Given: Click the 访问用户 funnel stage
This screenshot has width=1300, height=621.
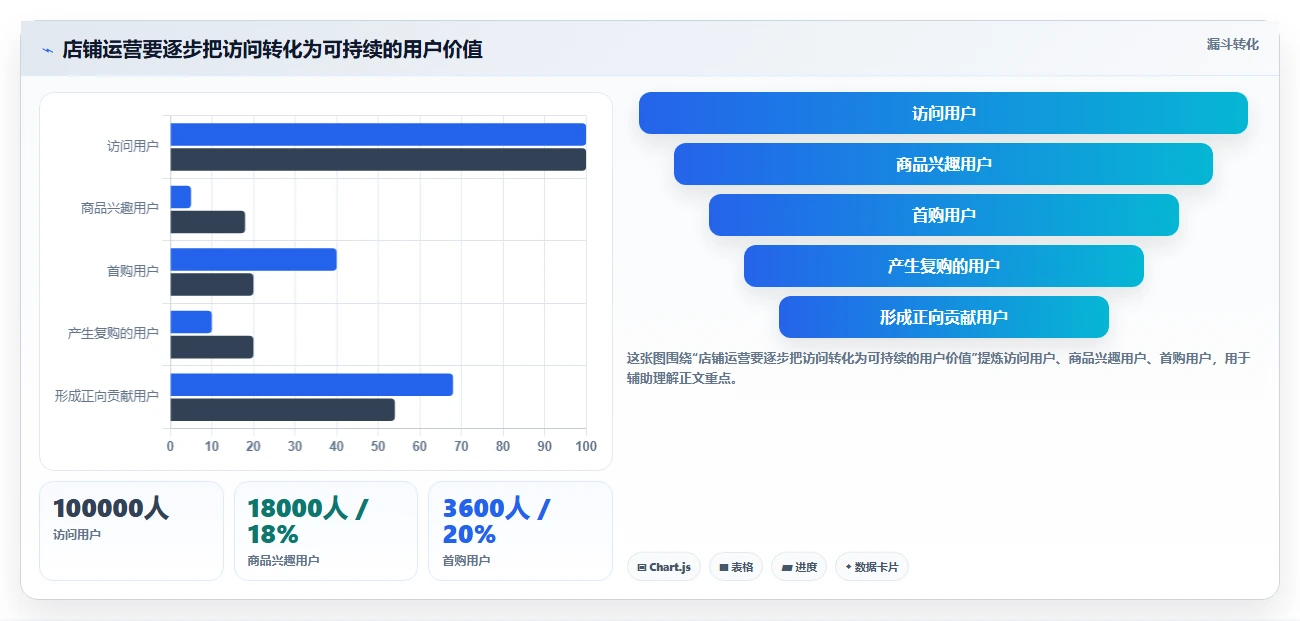Looking at the screenshot, I should (x=943, y=113).
